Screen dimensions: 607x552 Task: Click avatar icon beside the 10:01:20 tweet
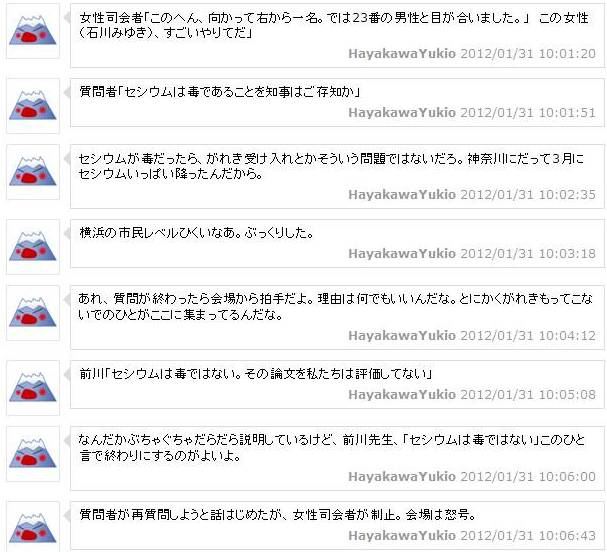[x=33, y=31]
